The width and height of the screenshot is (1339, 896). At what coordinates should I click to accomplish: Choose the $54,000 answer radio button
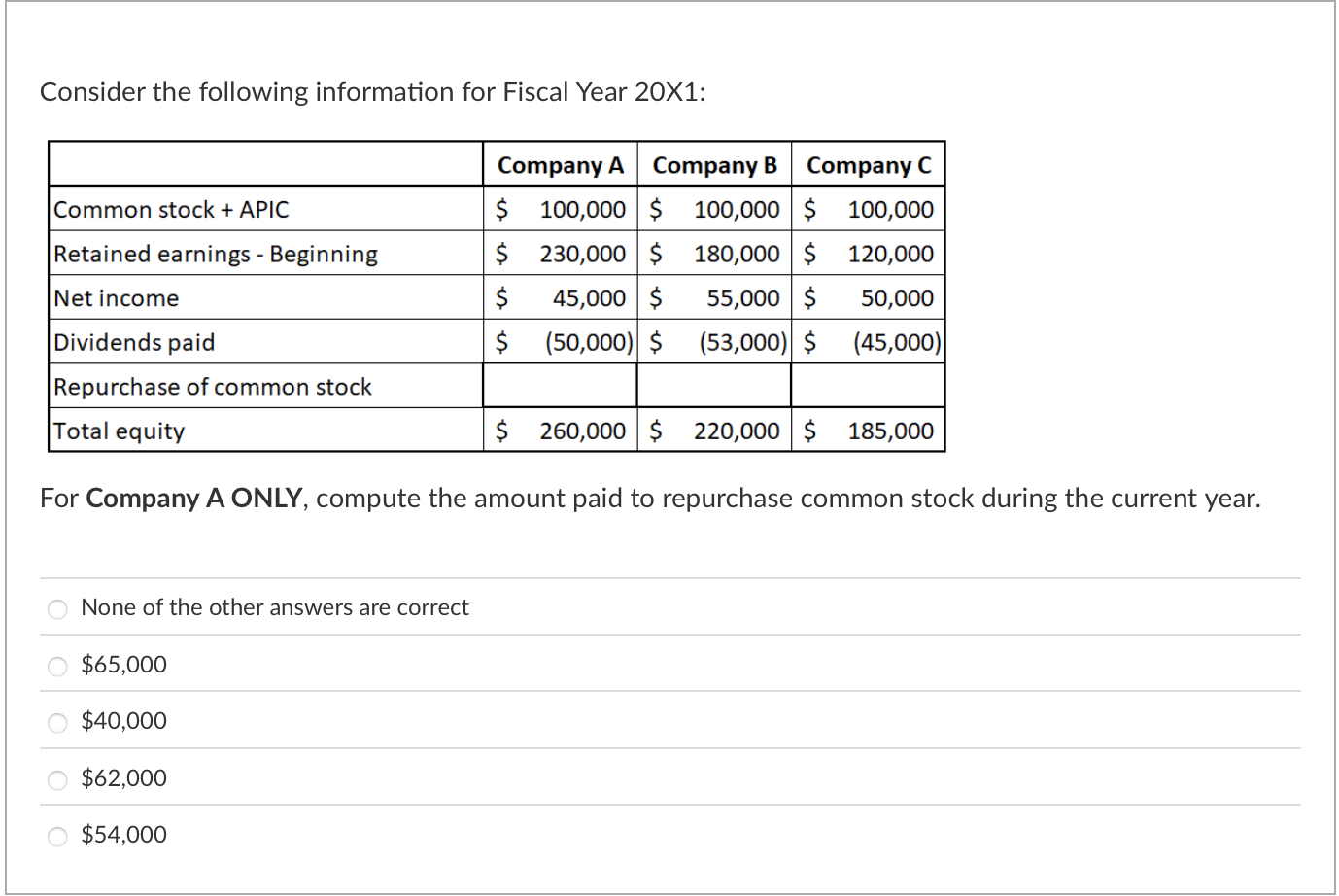[58, 836]
